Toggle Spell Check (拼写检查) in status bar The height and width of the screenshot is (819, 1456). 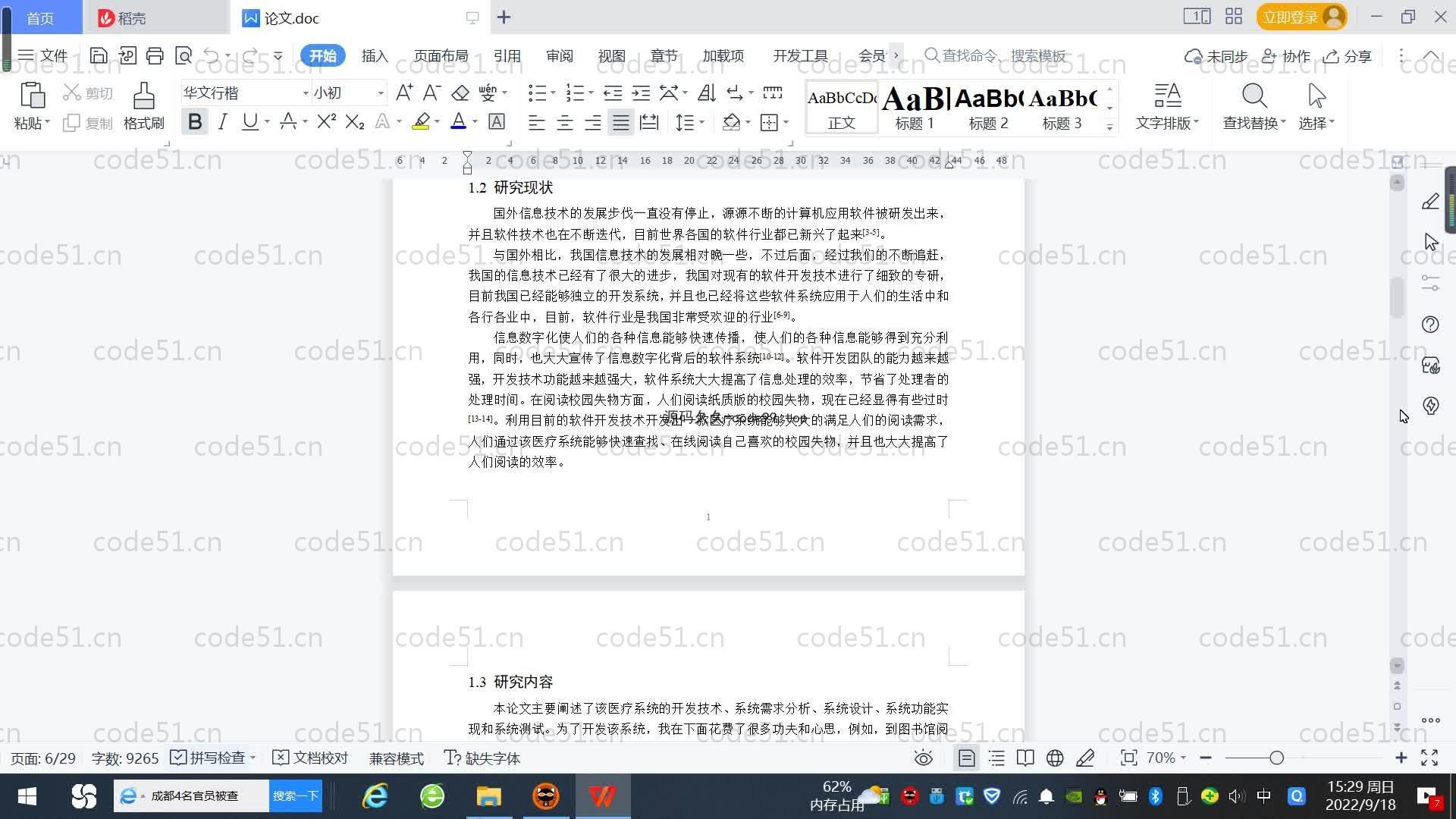click(208, 758)
